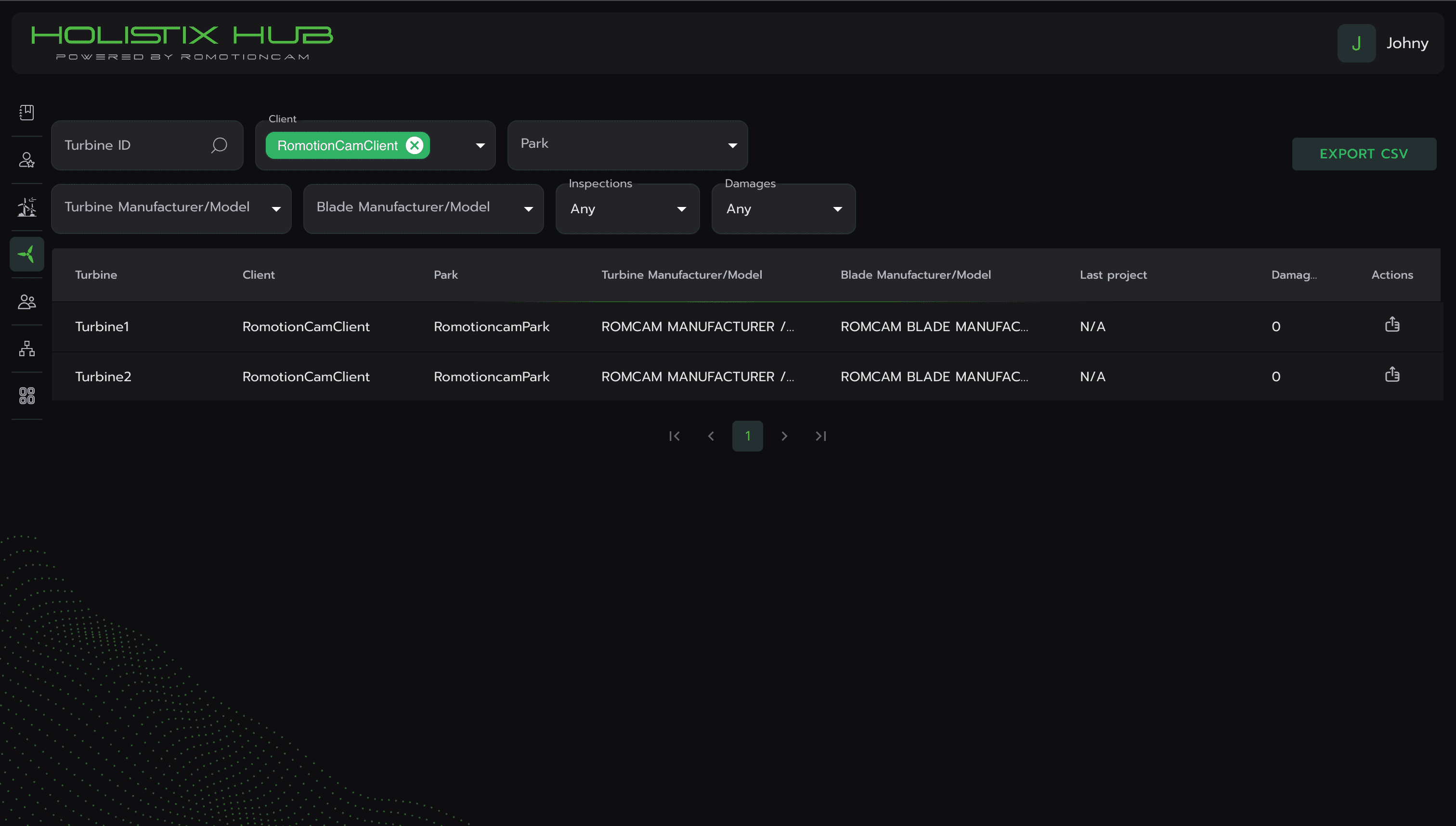Click the export action icon for Turbine1
The height and width of the screenshot is (826, 1456).
click(x=1392, y=325)
